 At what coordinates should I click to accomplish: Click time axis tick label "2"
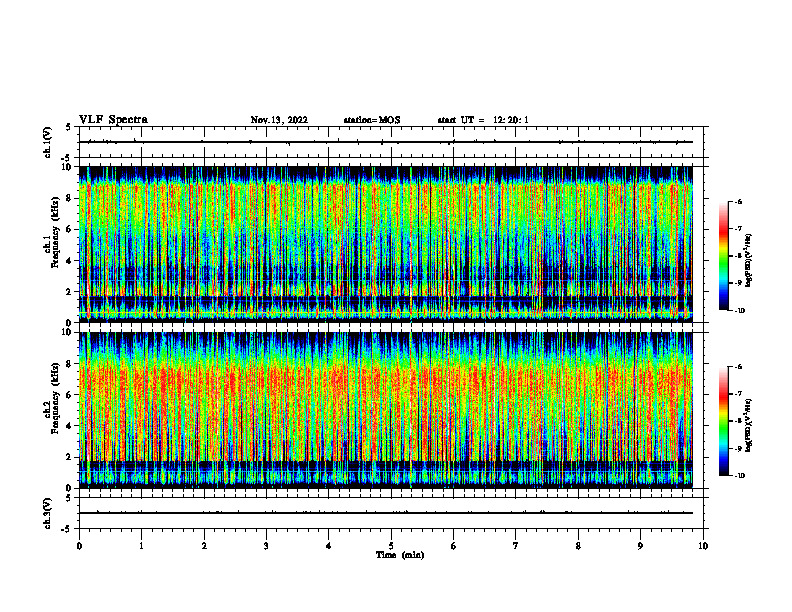pyautogui.click(x=204, y=546)
